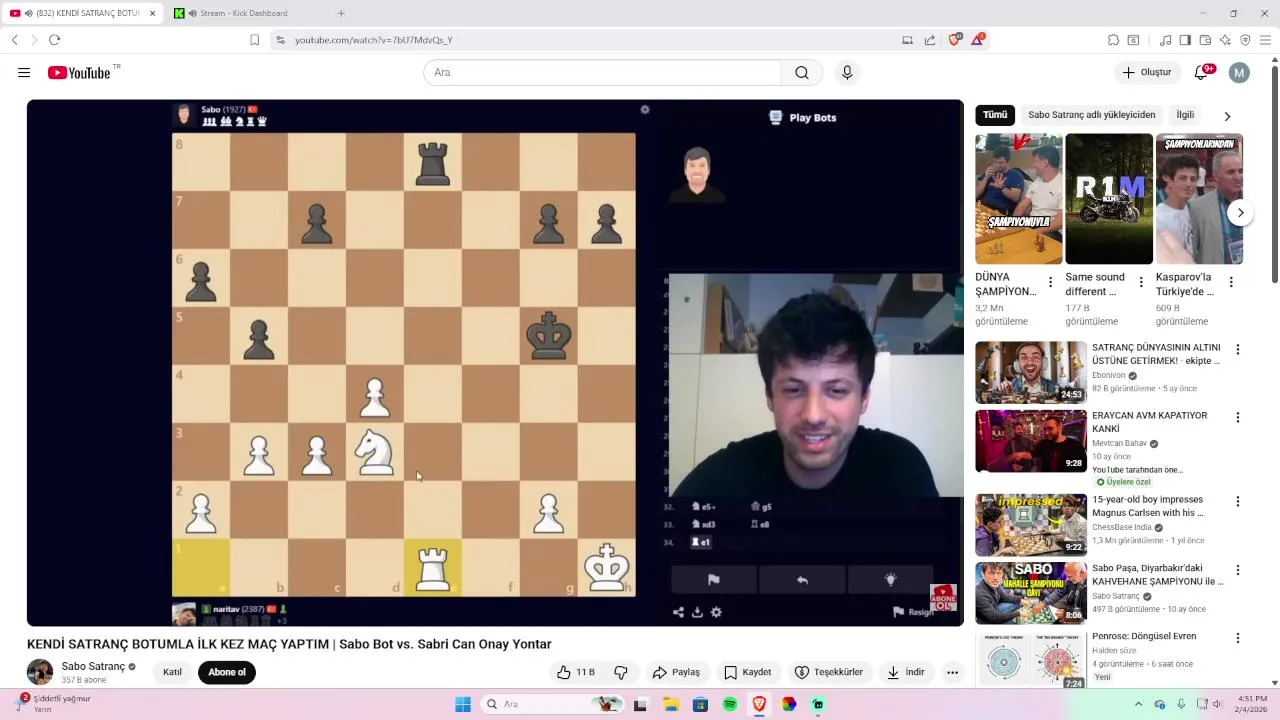
Task: Open Spotify from the taskbar
Action: click(x=730, y=704)
